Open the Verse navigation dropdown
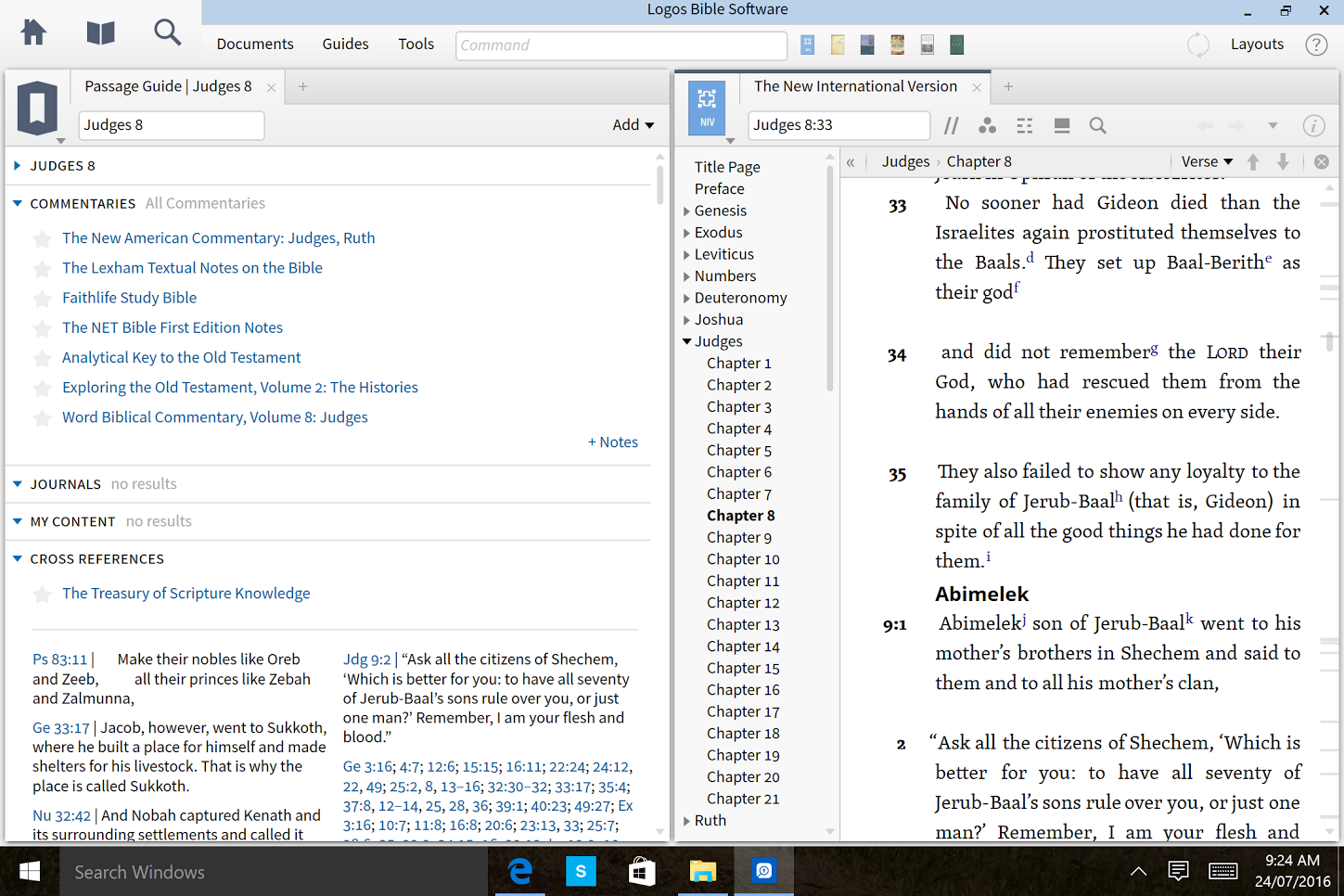This screenshot has width=1344, height=896. click(1207, 161)
